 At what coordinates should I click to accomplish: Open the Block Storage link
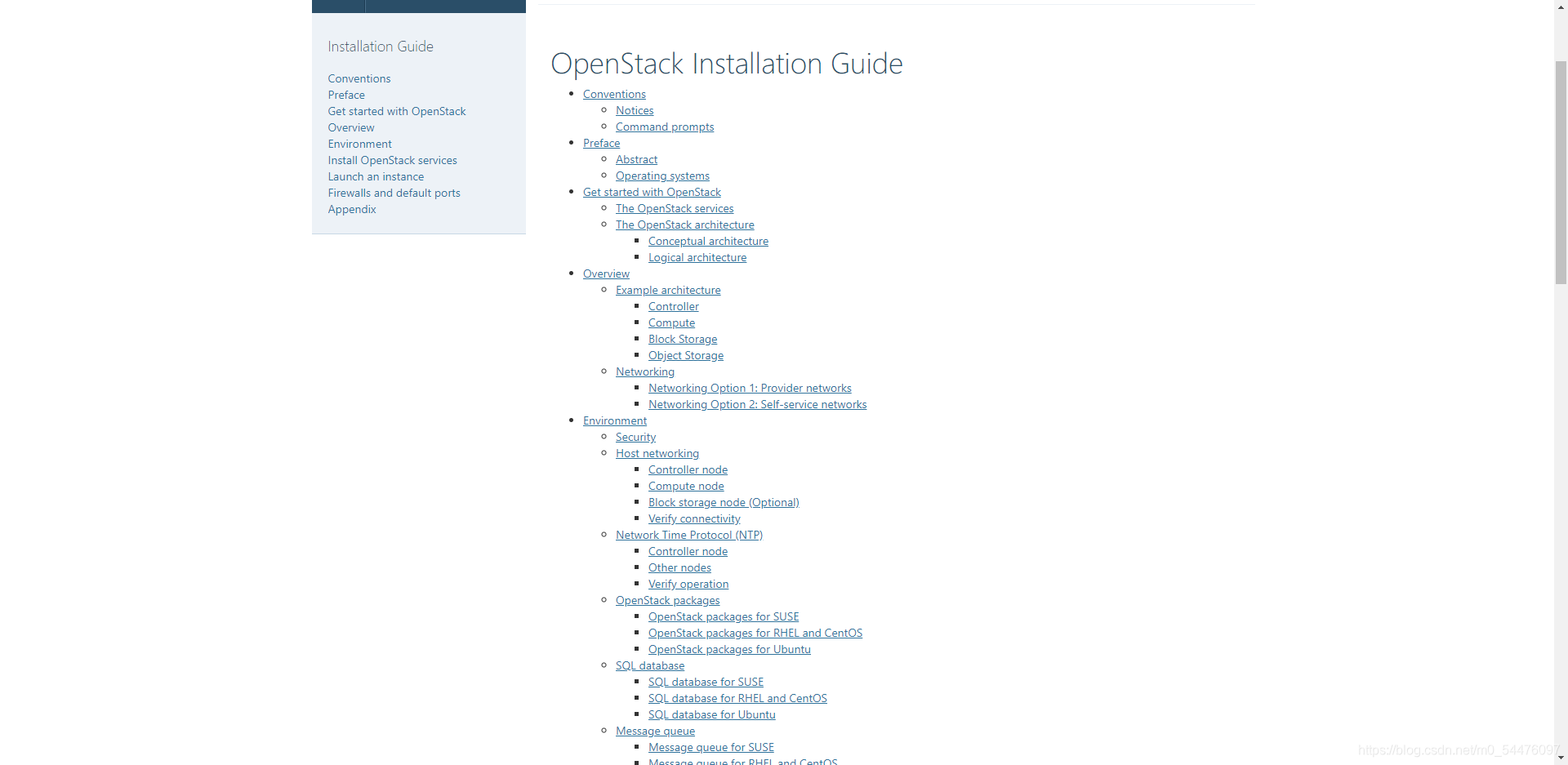683,340
